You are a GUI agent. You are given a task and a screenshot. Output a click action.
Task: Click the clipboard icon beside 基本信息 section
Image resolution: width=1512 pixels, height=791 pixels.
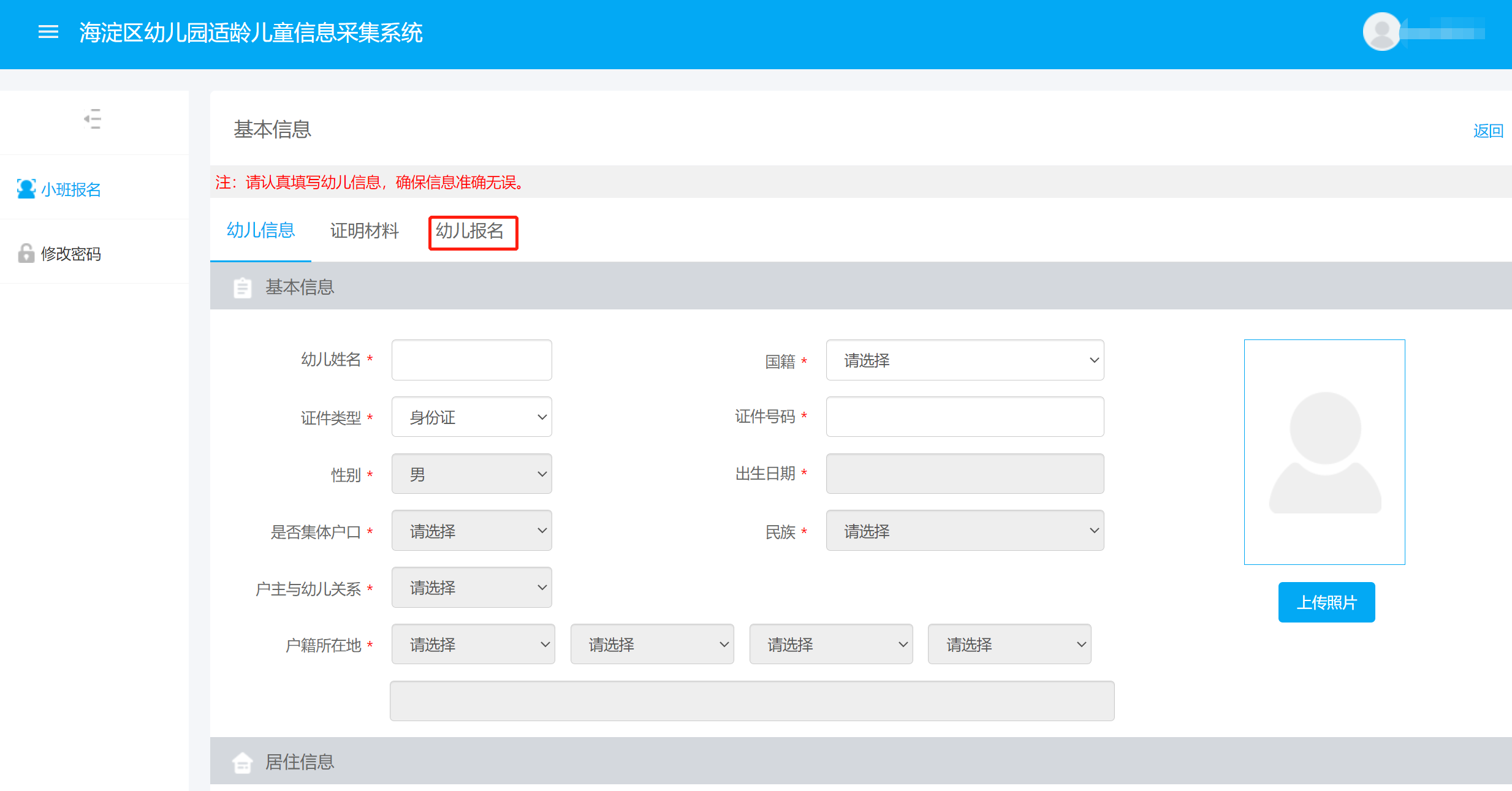pyautogui.click(x=243, y=287)
